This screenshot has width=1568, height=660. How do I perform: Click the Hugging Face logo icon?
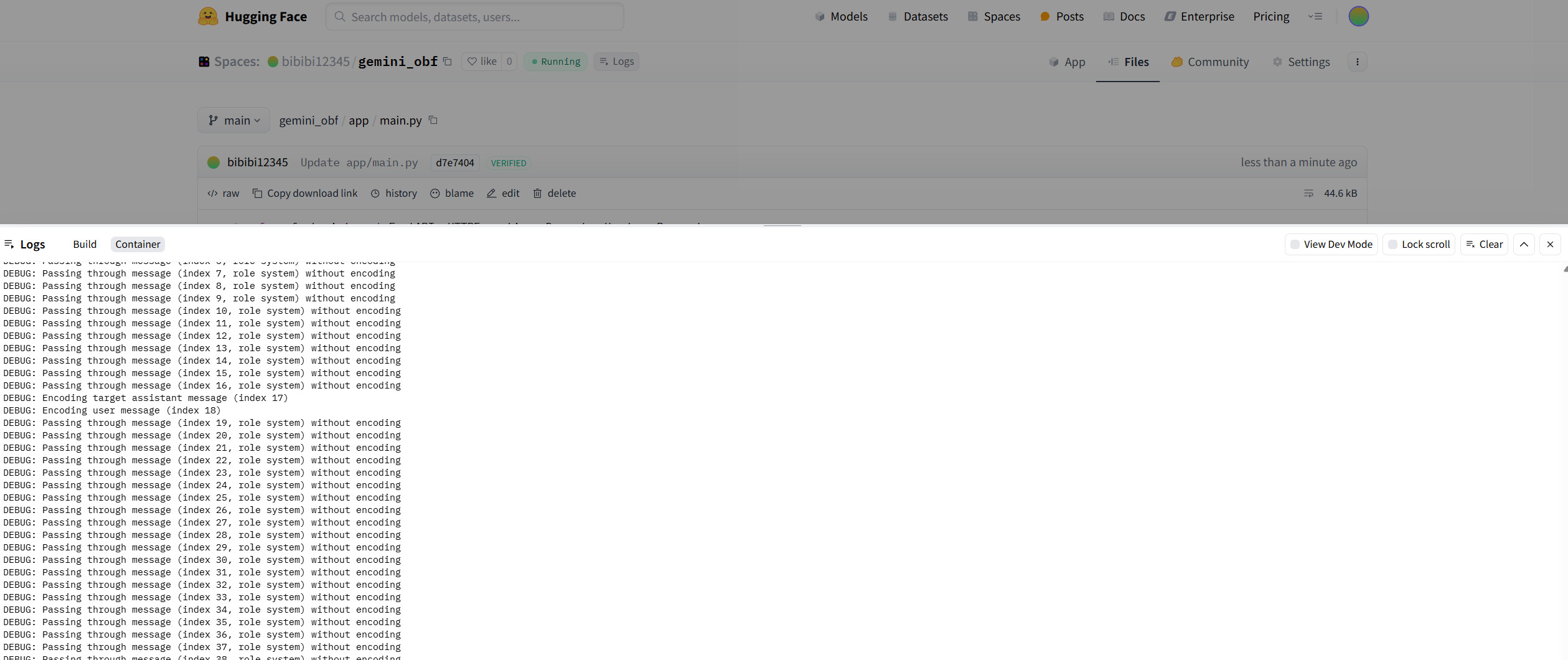point(208,17)
